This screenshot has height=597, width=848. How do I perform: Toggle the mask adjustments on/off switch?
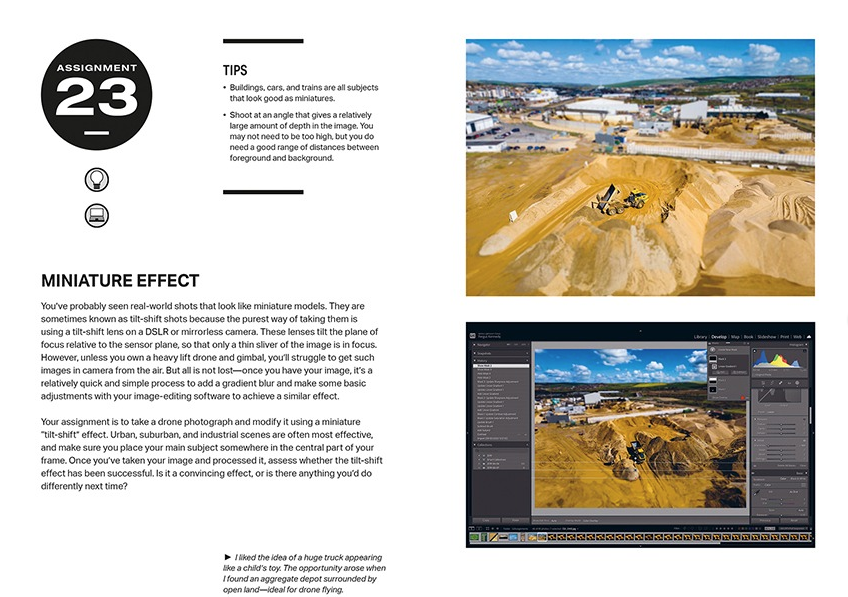[755, 466]
